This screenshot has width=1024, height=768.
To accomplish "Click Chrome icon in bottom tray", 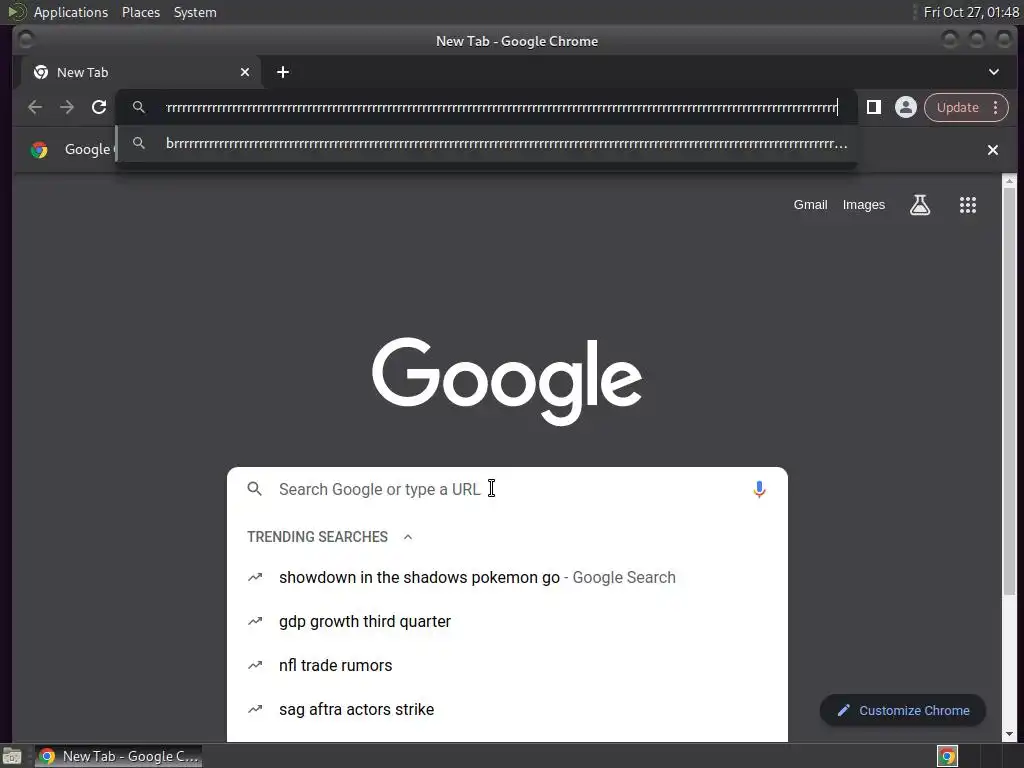I will coord(947,756).
